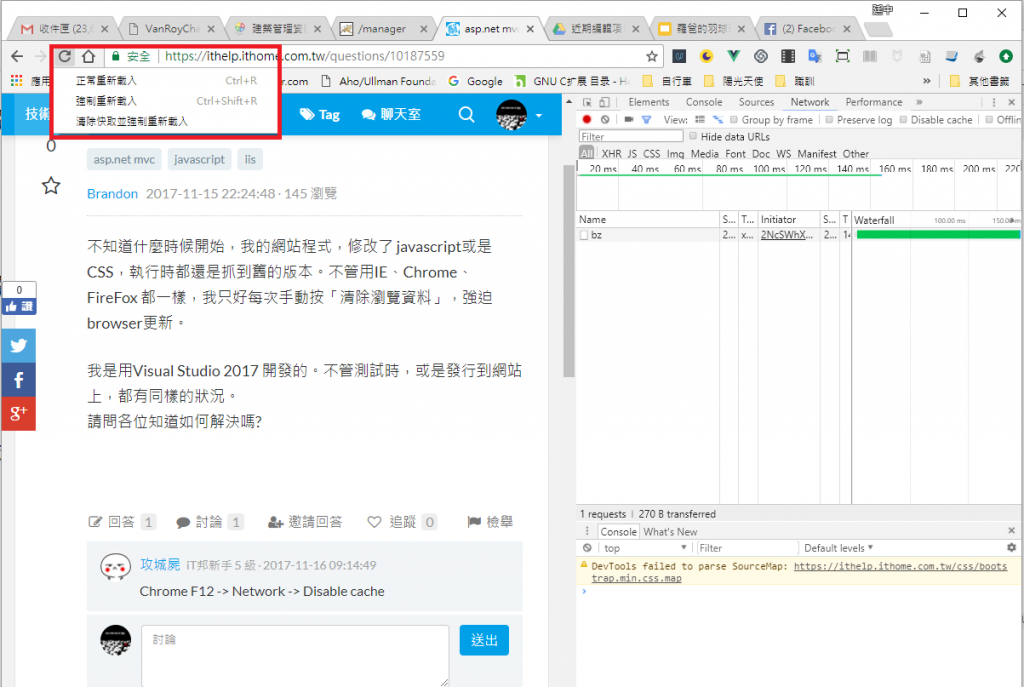
Task: Click the Reload page icon
Action: point(65,57)
